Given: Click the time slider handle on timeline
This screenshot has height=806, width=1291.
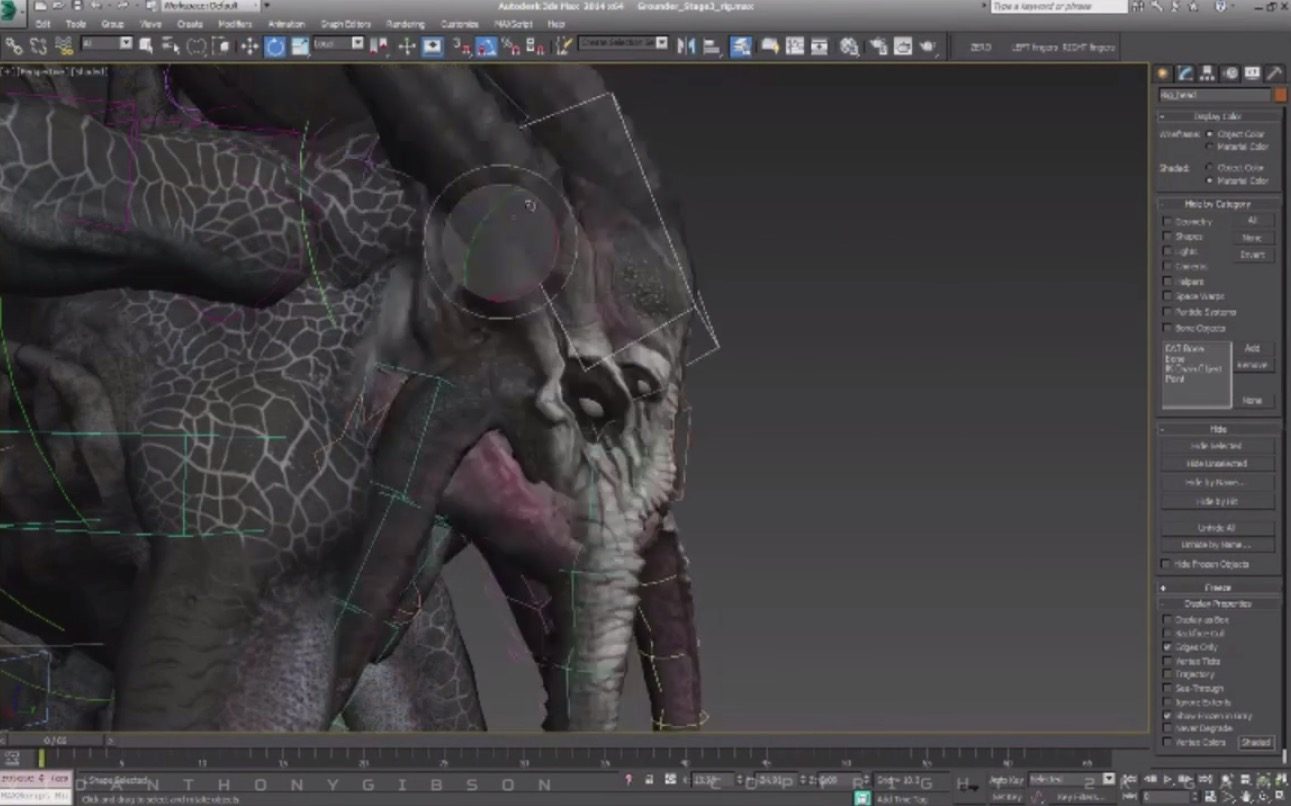Looking at the screenshot, I should click(x=55, y=741).
